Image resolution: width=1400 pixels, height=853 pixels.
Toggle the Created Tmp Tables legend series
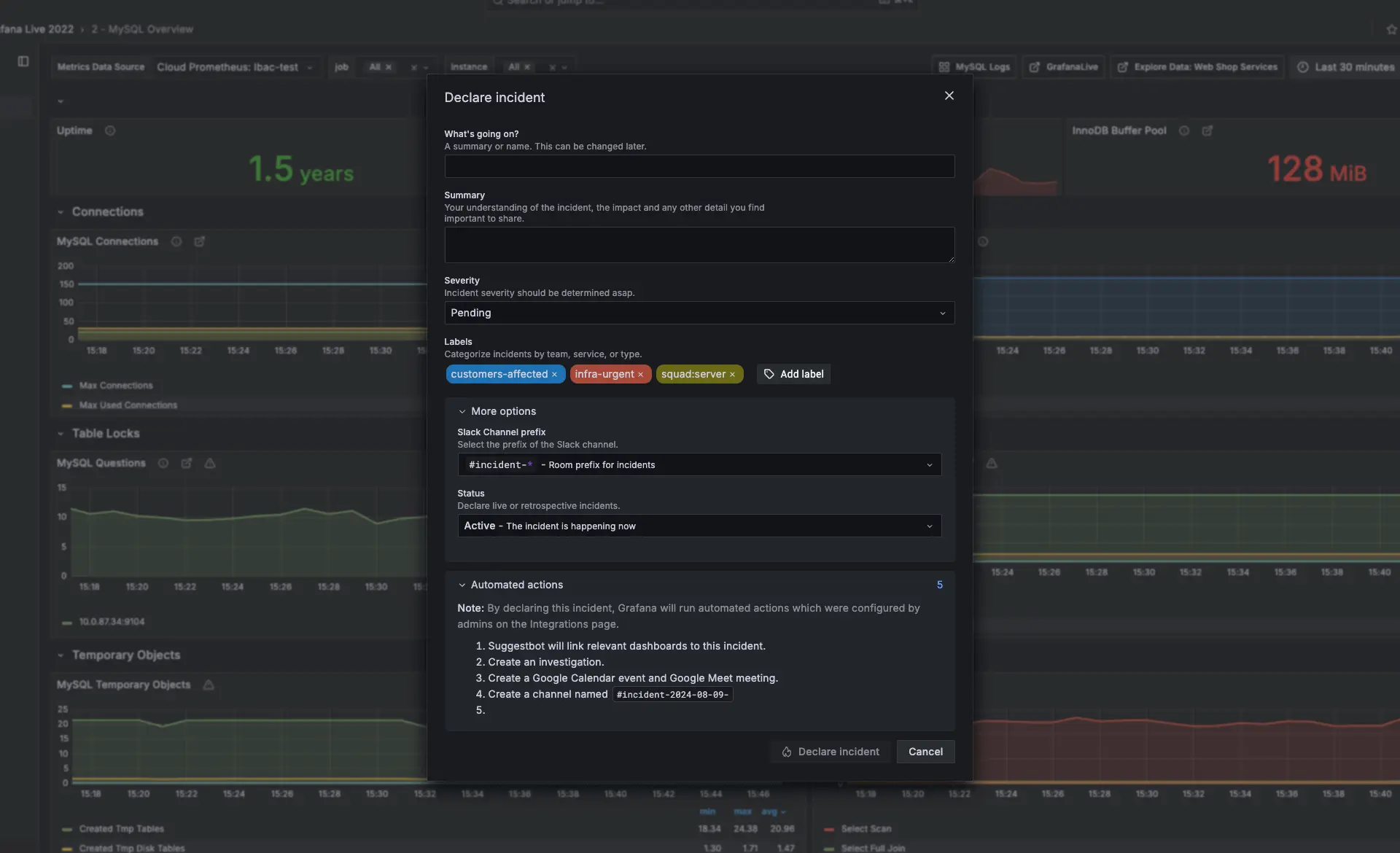click(121, 829)
